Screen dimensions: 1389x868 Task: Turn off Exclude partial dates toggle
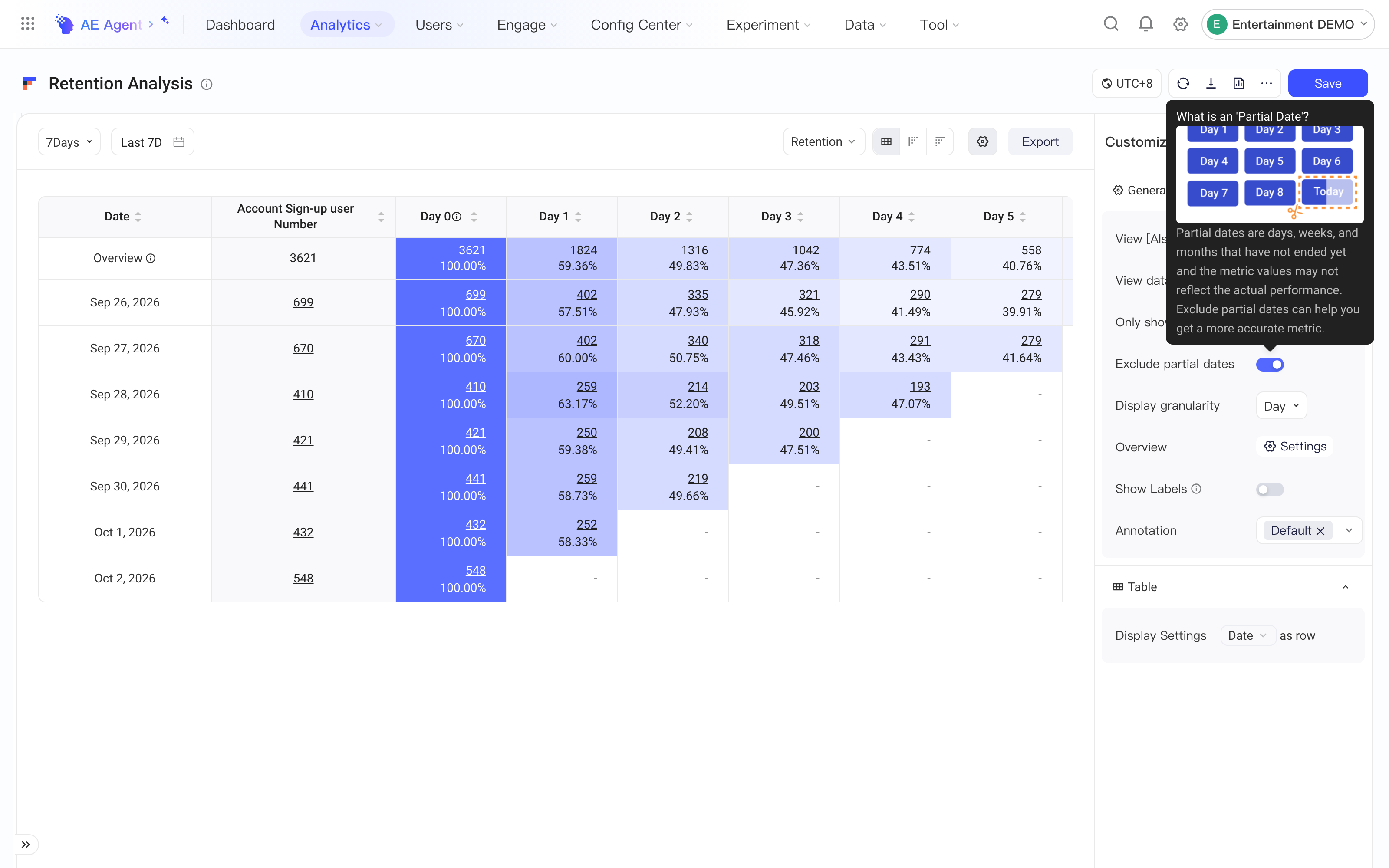click(x=1270, y=364)
